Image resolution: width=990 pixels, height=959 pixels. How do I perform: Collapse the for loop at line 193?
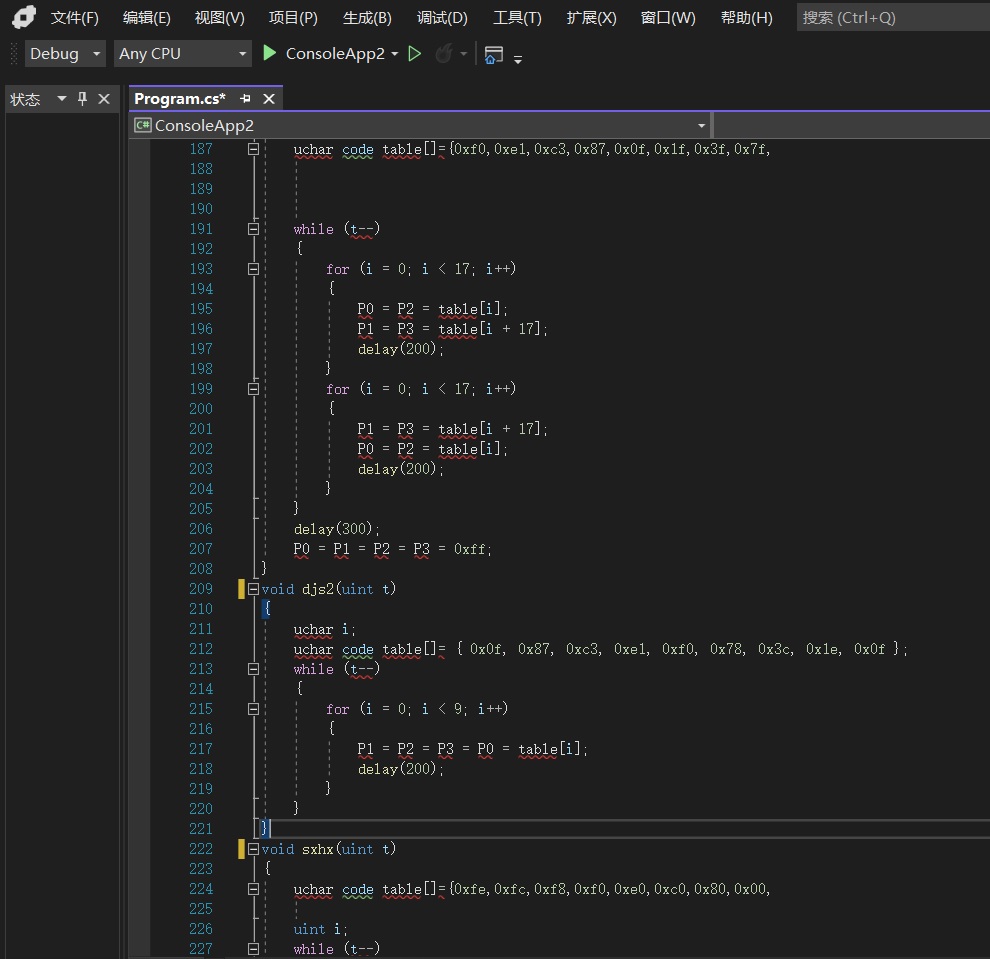[x=253, y=269]
